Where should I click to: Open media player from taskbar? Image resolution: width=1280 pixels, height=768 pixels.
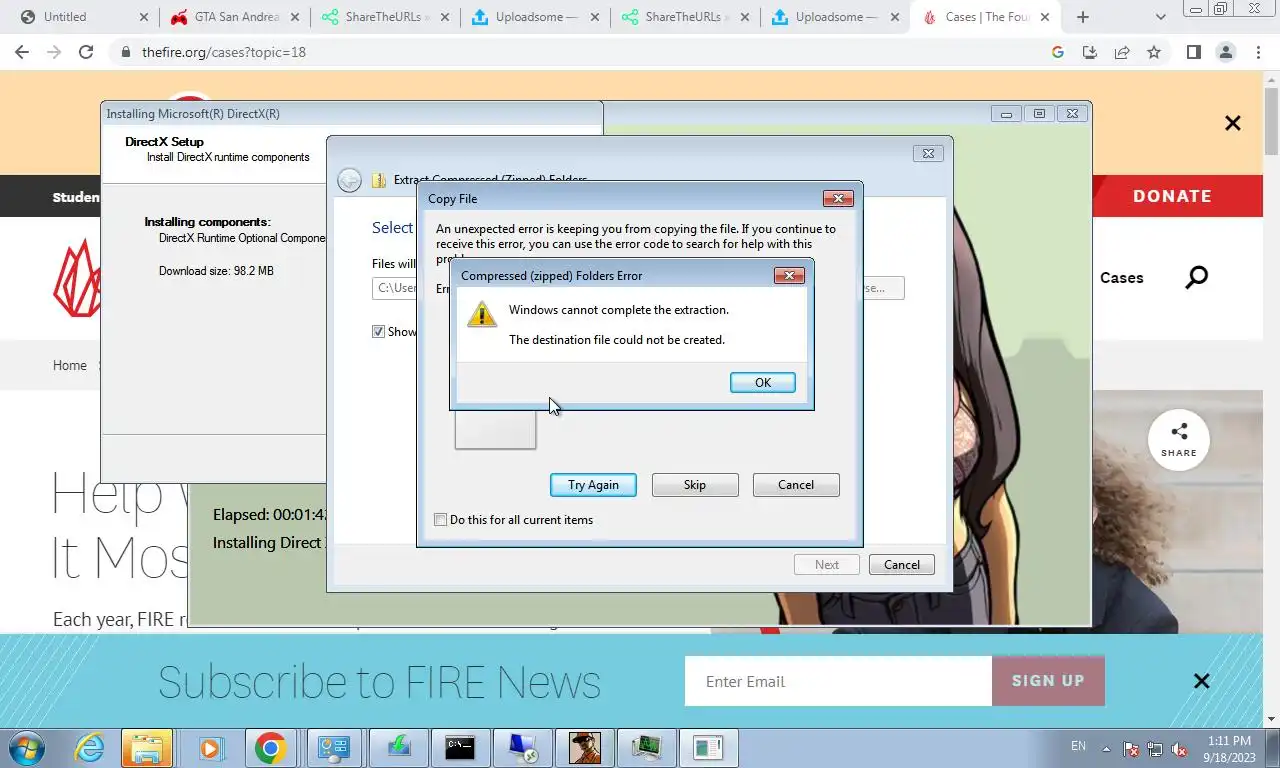(210, 748)
